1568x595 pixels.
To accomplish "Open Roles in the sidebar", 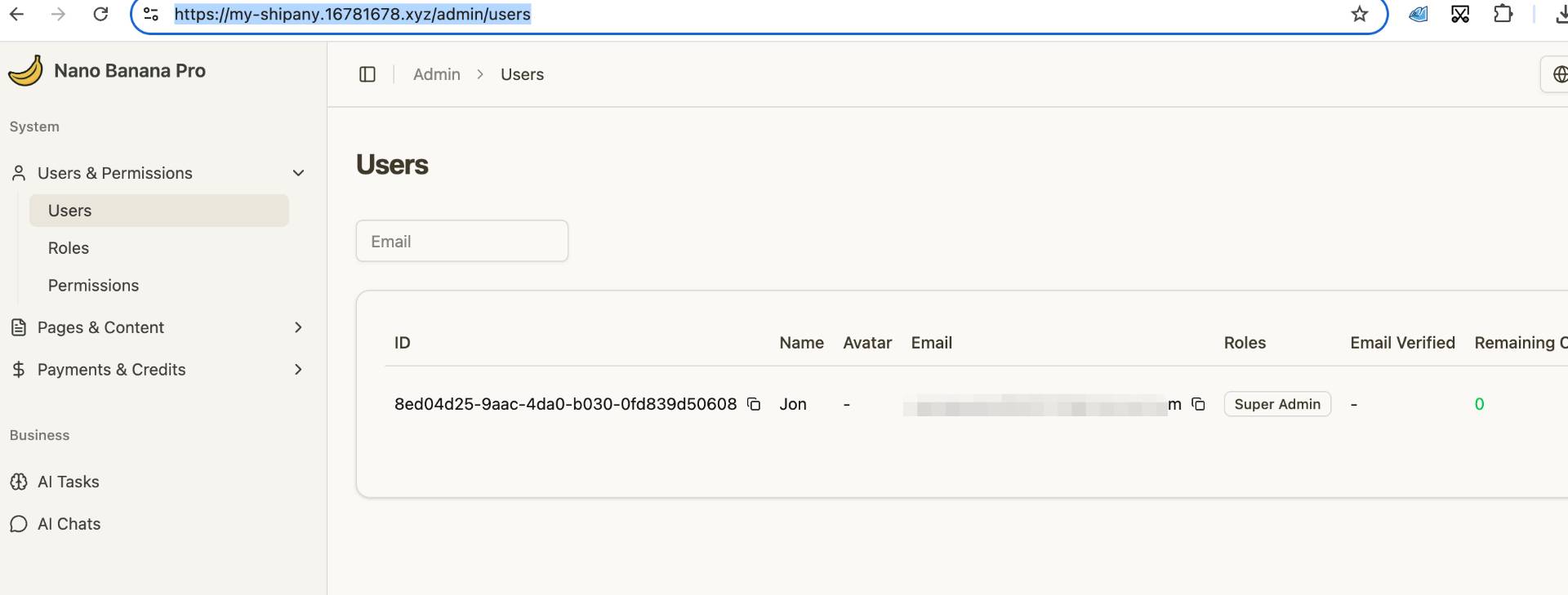I will click(69, 248).
